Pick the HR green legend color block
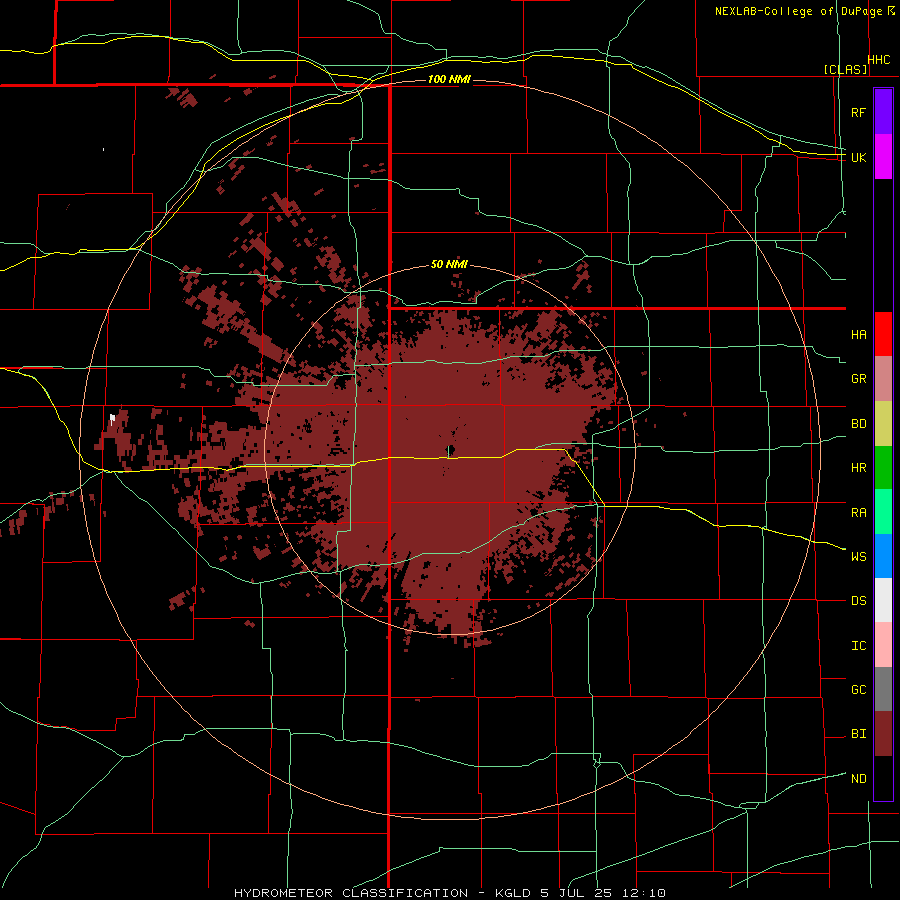Viewport: 900px width, 900px height. (x=883, y=468)
